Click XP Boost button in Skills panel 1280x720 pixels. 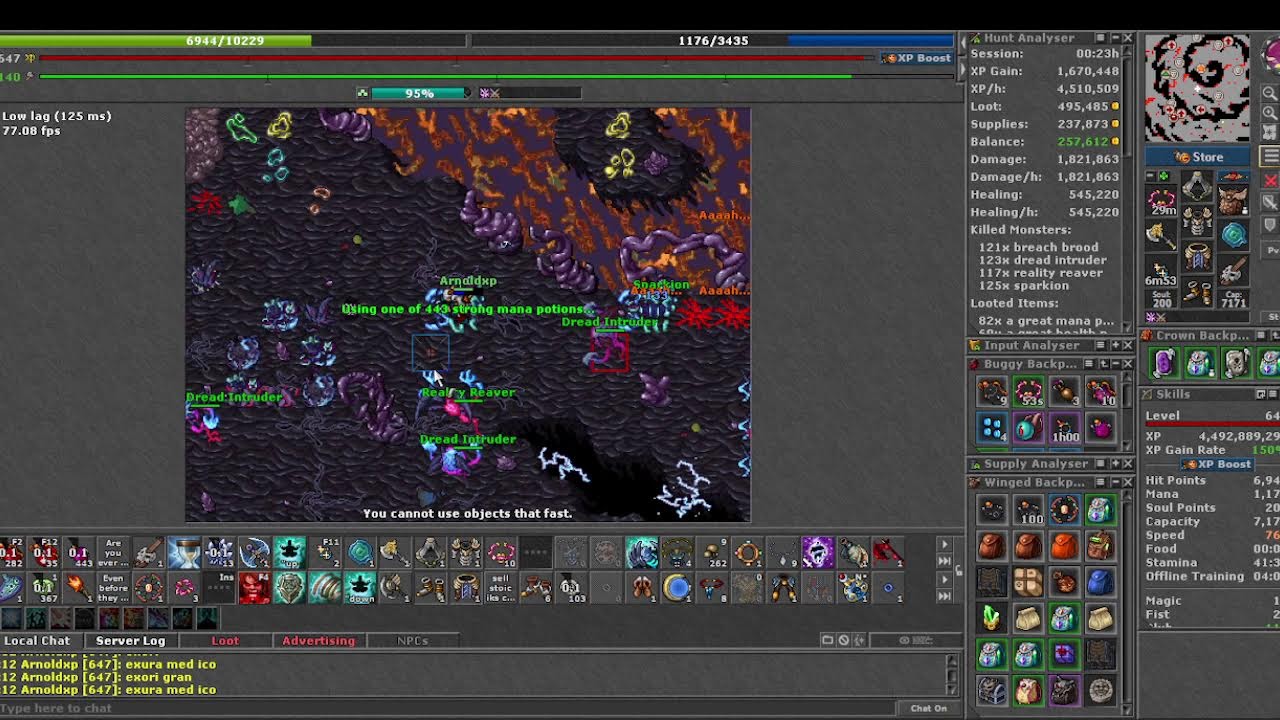(1216, 464)
